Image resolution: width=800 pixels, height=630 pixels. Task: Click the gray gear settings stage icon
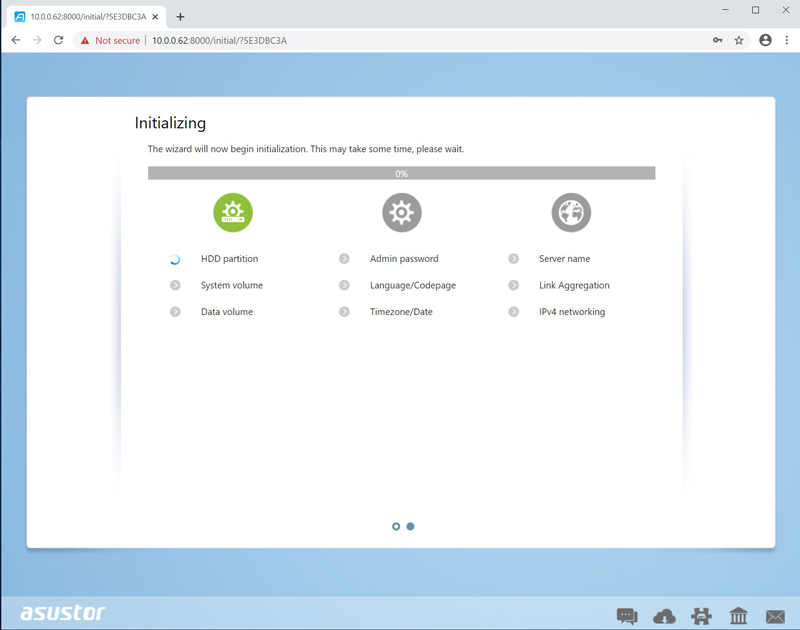click(402, 212)
